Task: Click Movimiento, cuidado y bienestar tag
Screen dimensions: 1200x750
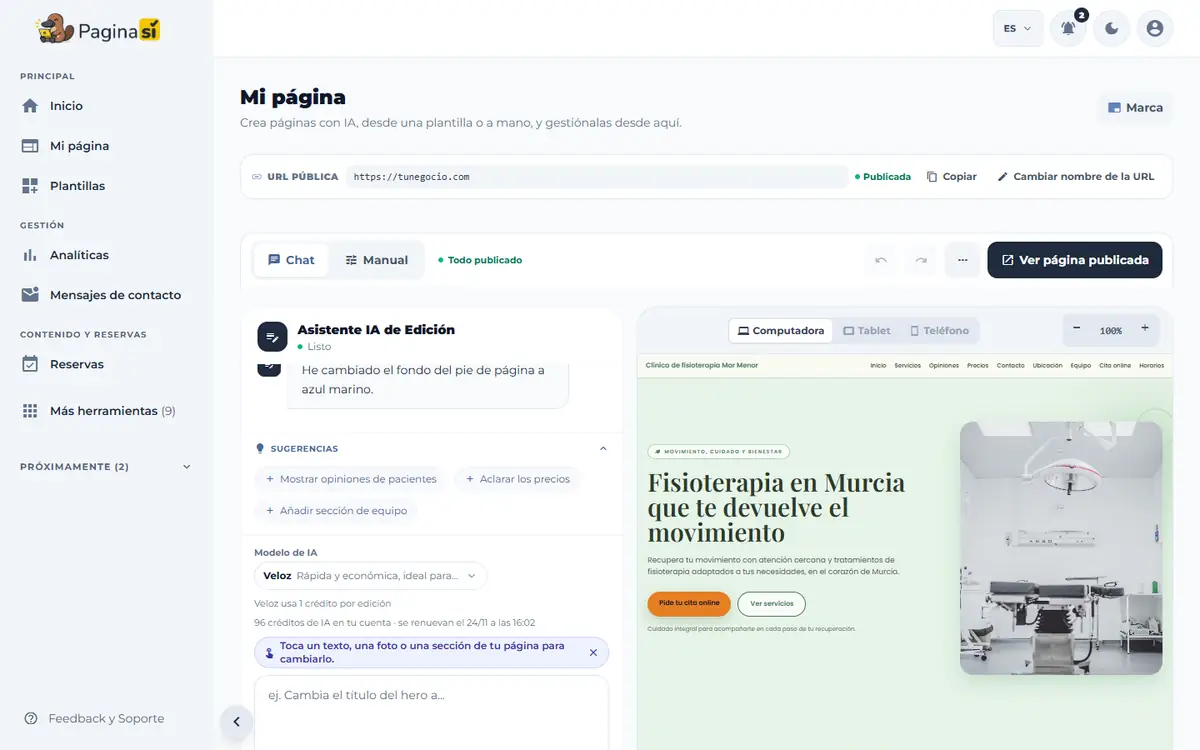Action: tap(719, 452)
